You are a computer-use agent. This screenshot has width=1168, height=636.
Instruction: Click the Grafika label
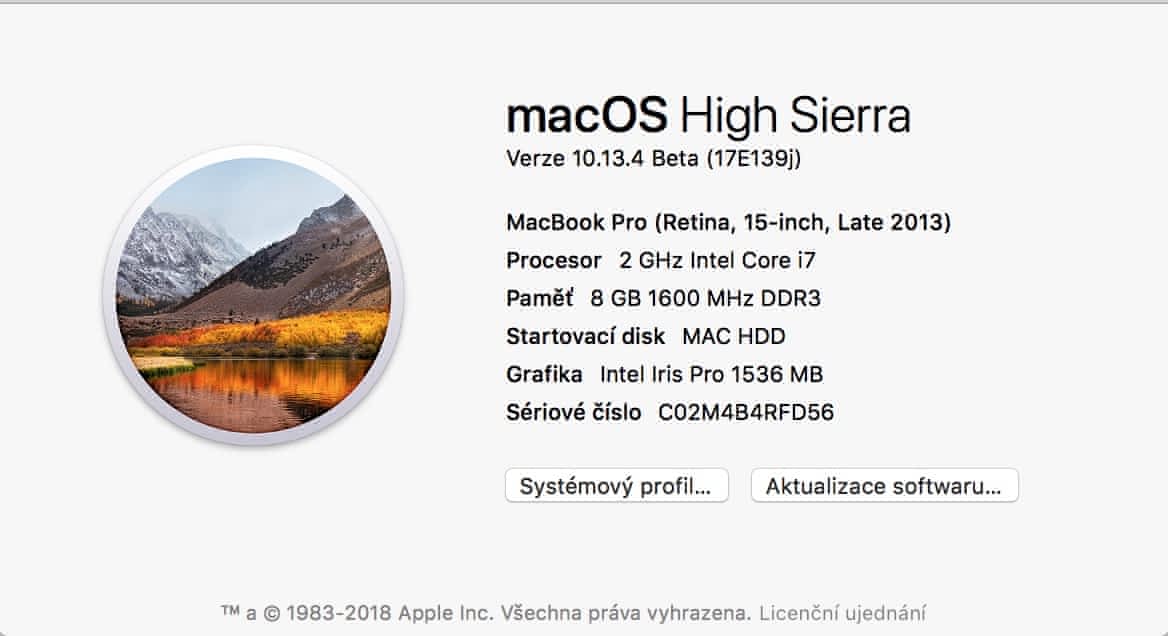point(544,375)
